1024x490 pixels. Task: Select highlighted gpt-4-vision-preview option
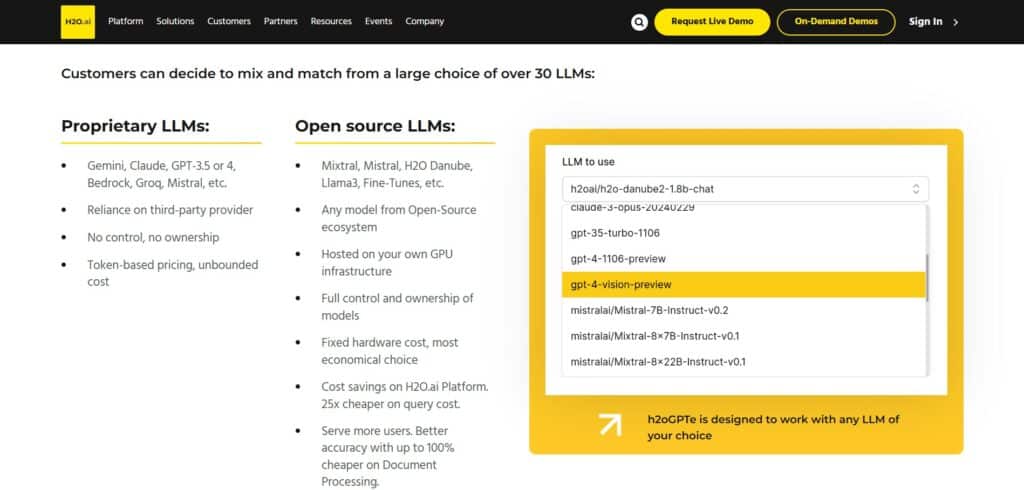(x=744, y=285)
